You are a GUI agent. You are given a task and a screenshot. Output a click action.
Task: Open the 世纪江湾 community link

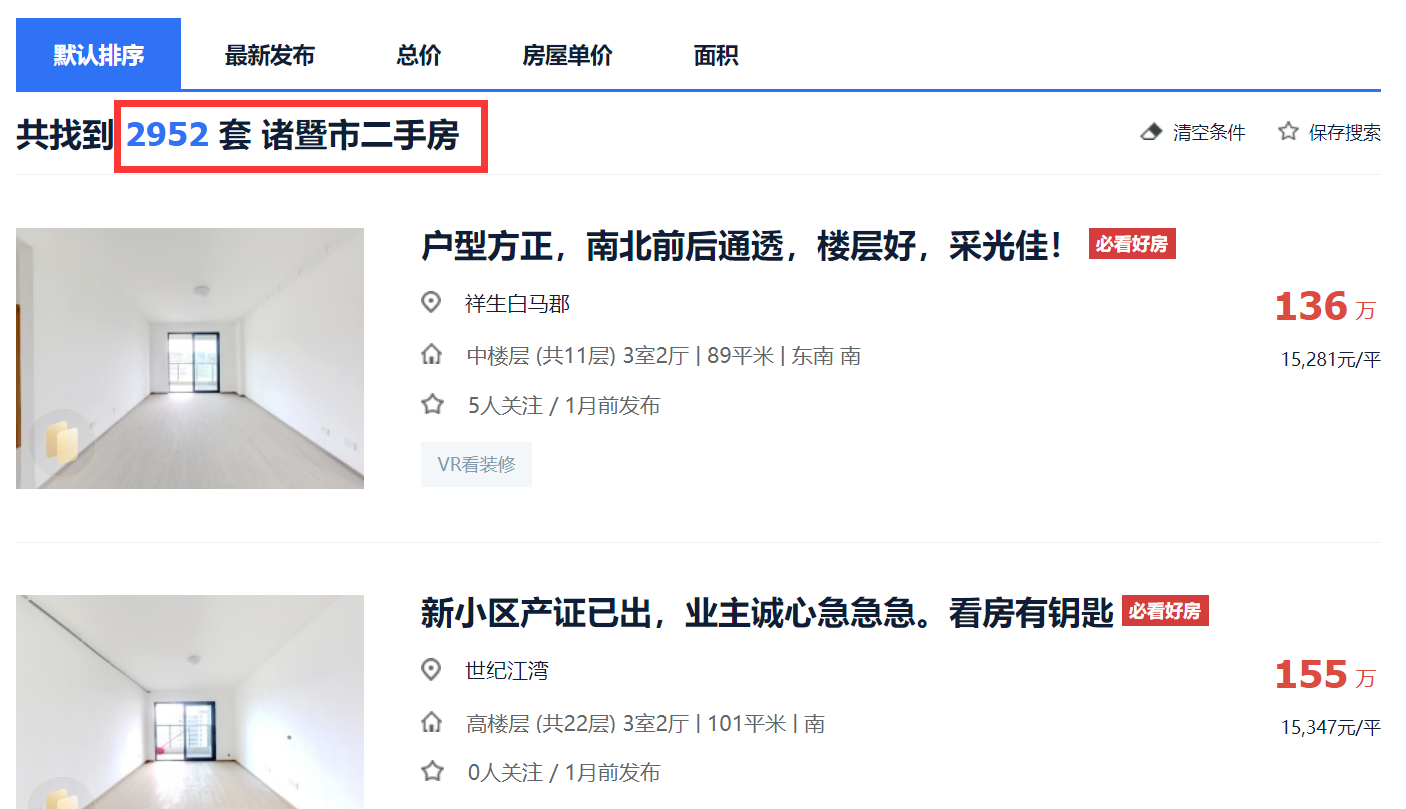point(506,670)
